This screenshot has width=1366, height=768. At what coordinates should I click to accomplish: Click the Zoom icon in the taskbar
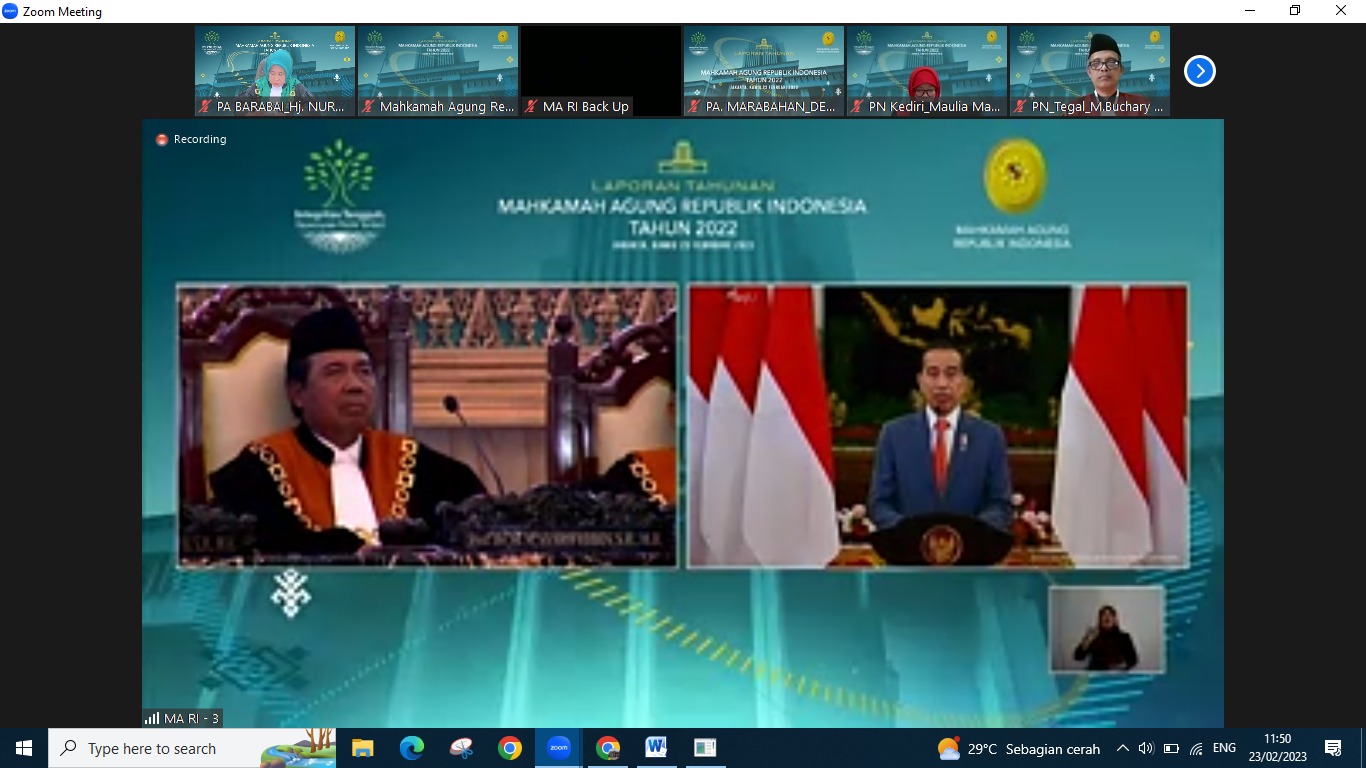click(558, 748)
